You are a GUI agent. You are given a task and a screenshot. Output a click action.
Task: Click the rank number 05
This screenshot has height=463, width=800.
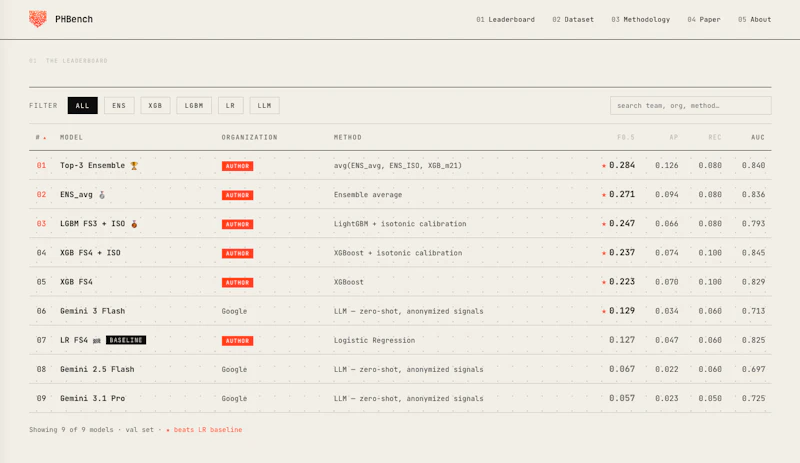click(41, 282)
